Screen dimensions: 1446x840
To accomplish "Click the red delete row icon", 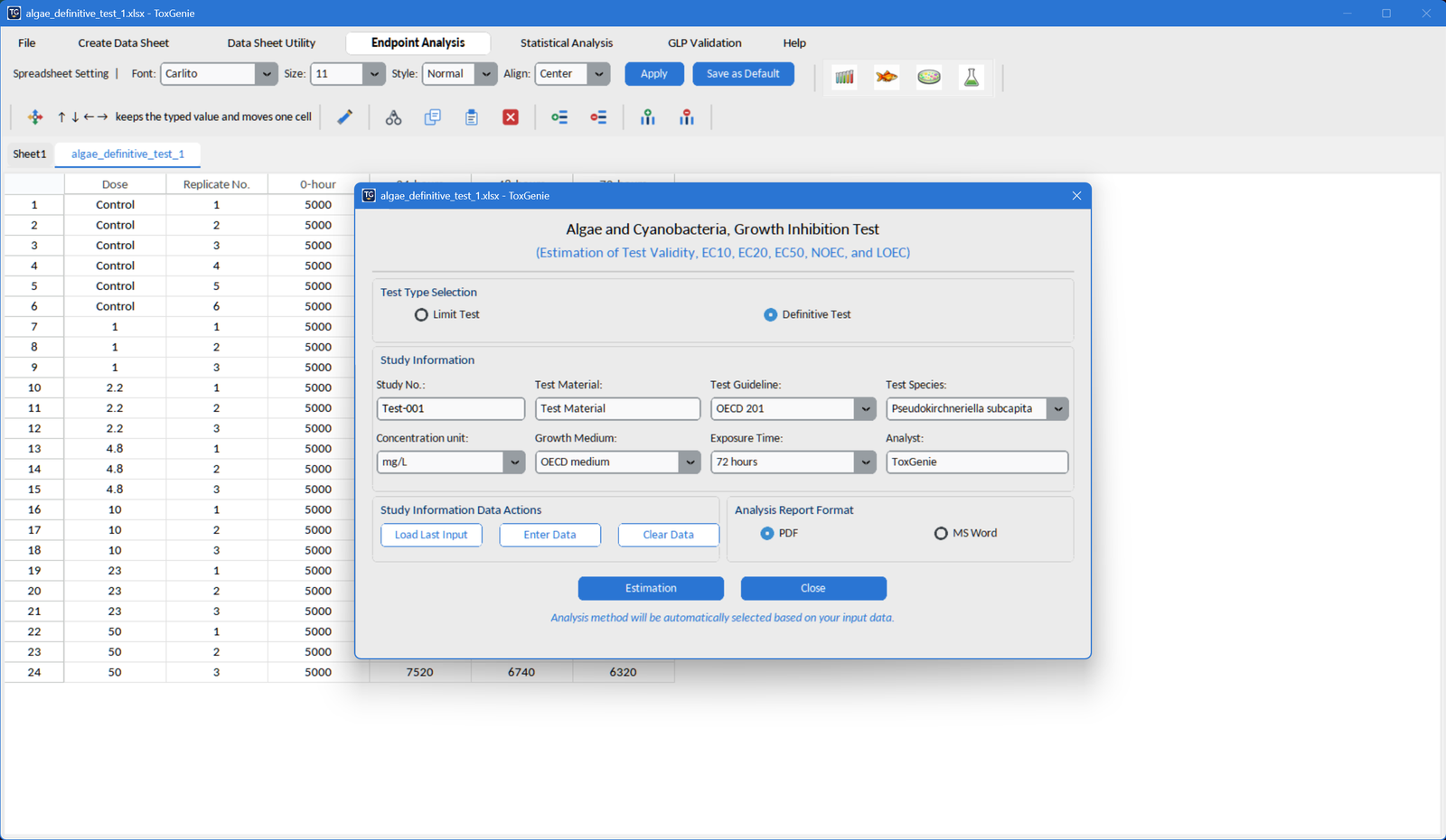I will pos(598,117).
